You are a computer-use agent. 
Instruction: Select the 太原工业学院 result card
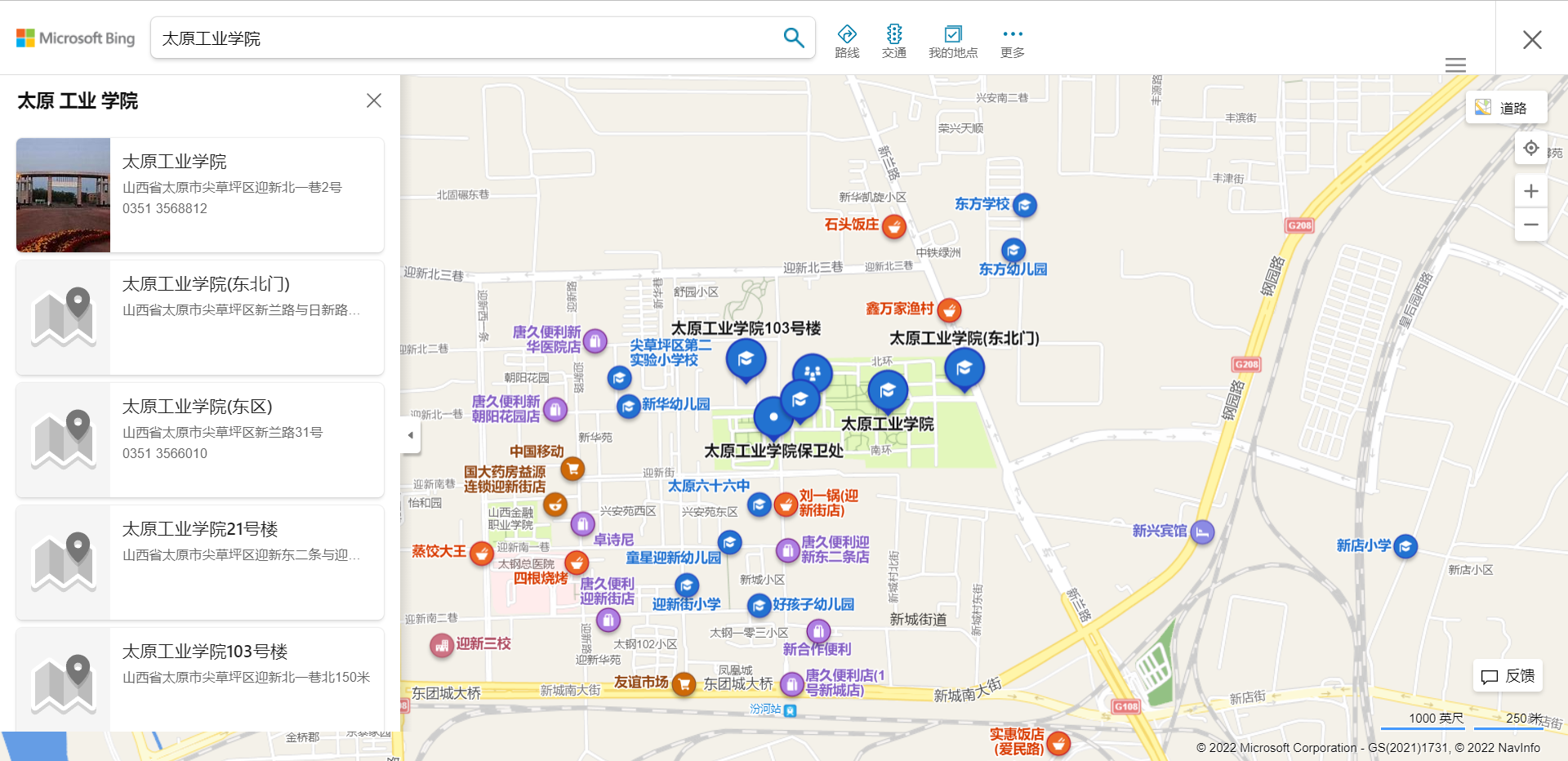point(200,195)
